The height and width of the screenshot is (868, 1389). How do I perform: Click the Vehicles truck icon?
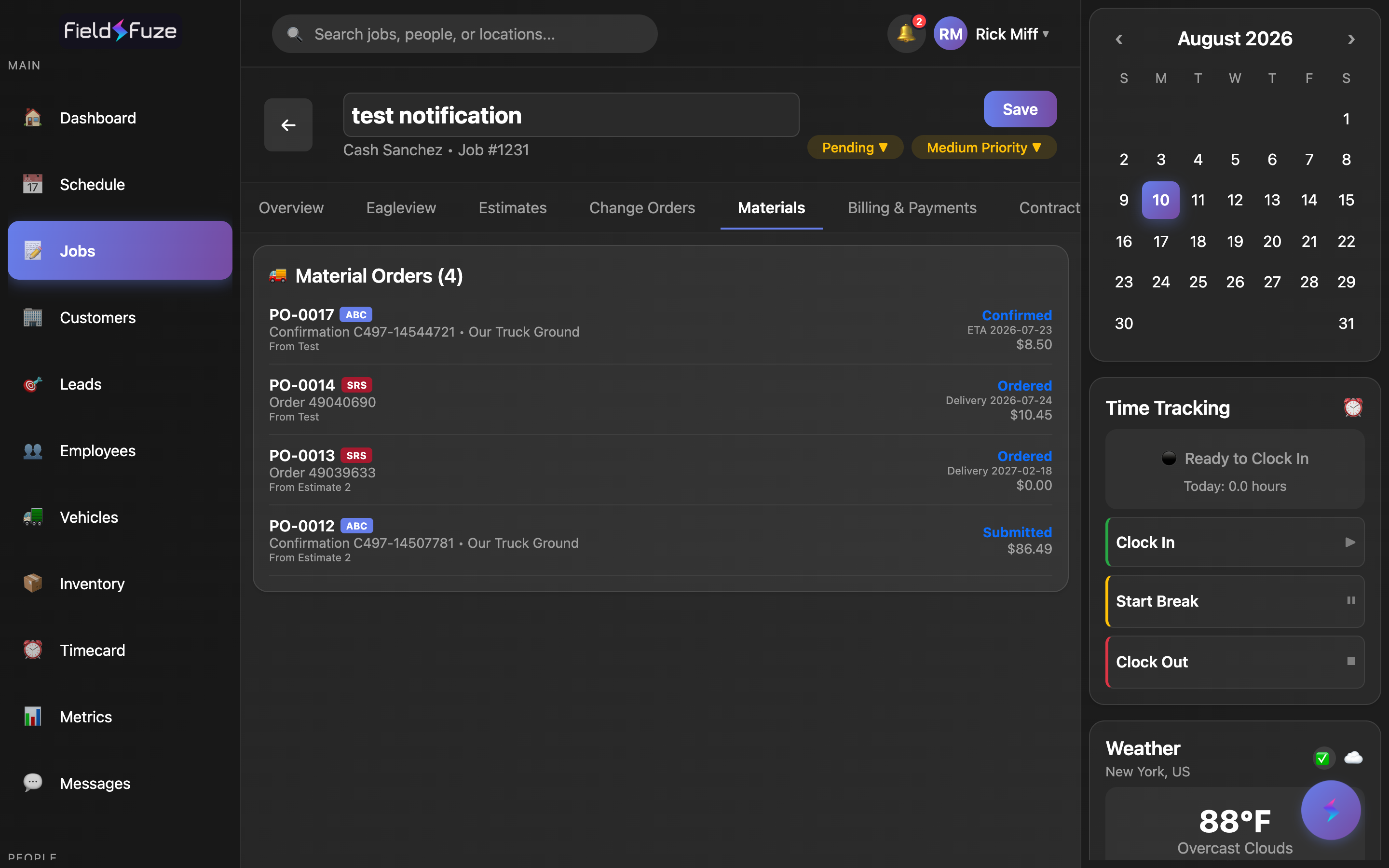(33, 517)
